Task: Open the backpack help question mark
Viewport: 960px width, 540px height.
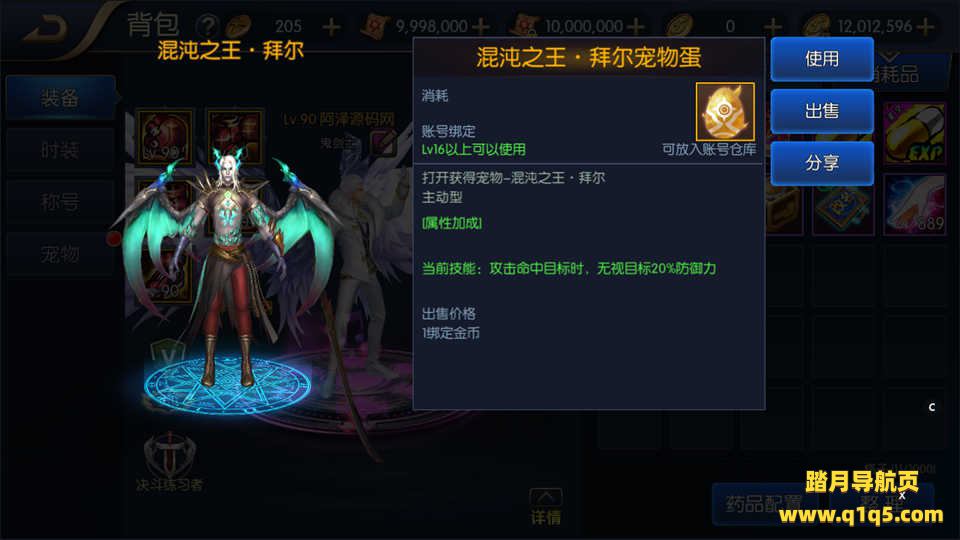Action: (208, 26)
